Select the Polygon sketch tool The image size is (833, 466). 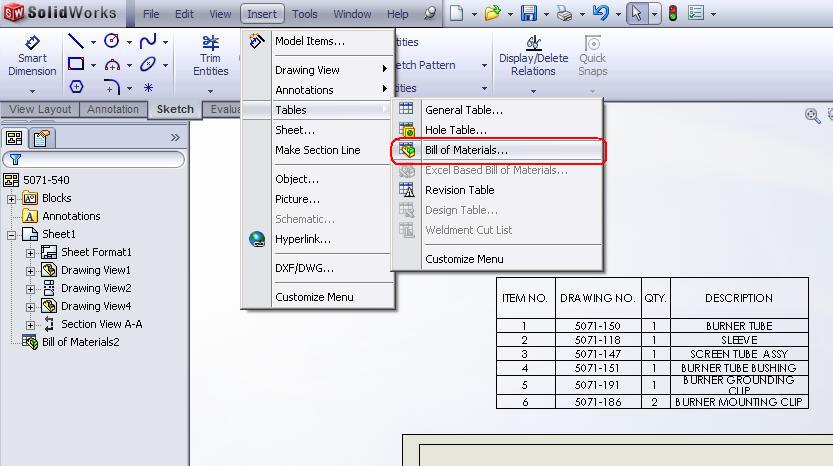coord(76,87)
